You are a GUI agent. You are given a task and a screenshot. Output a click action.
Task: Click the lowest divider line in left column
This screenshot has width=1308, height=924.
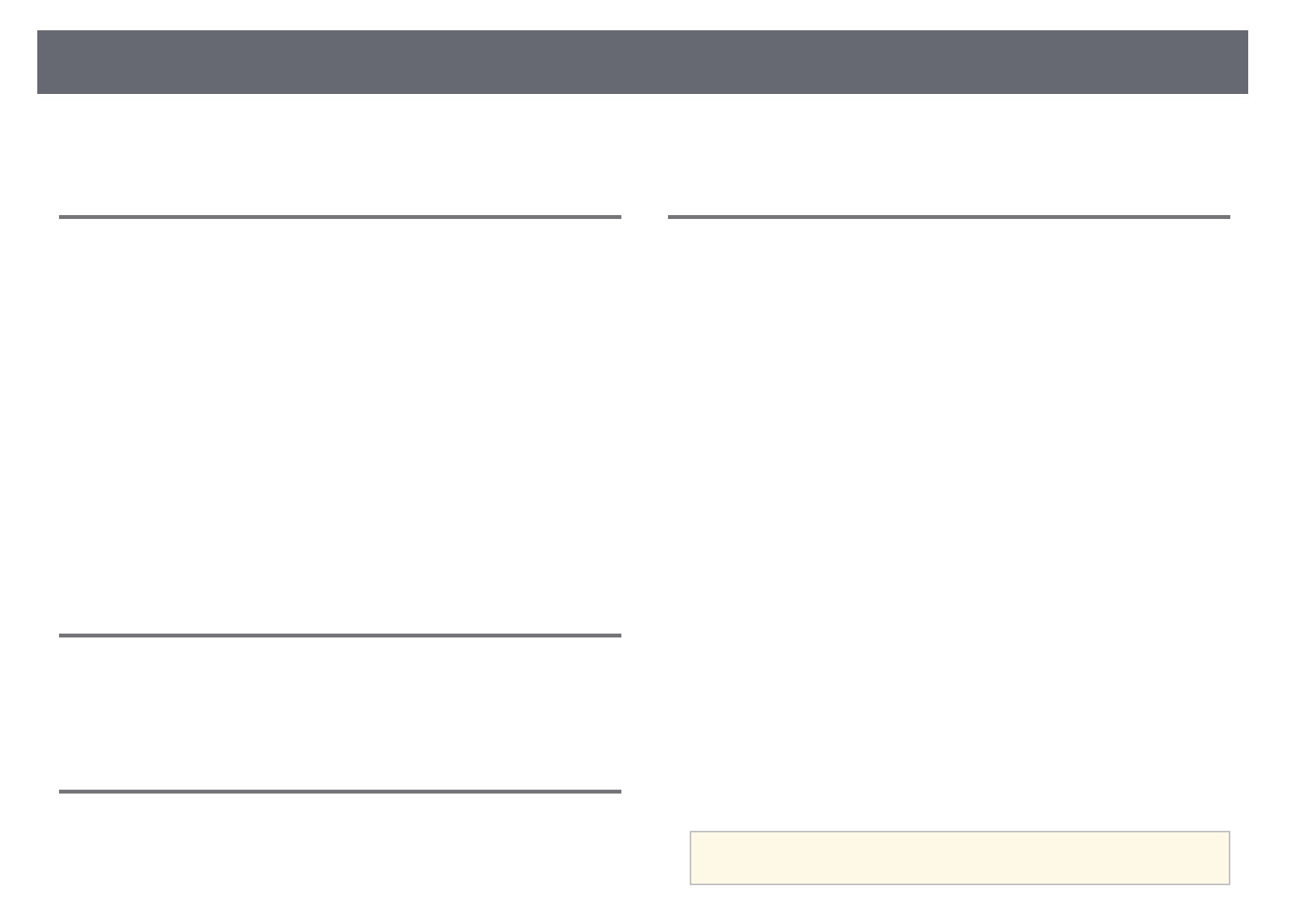point(339,791)
